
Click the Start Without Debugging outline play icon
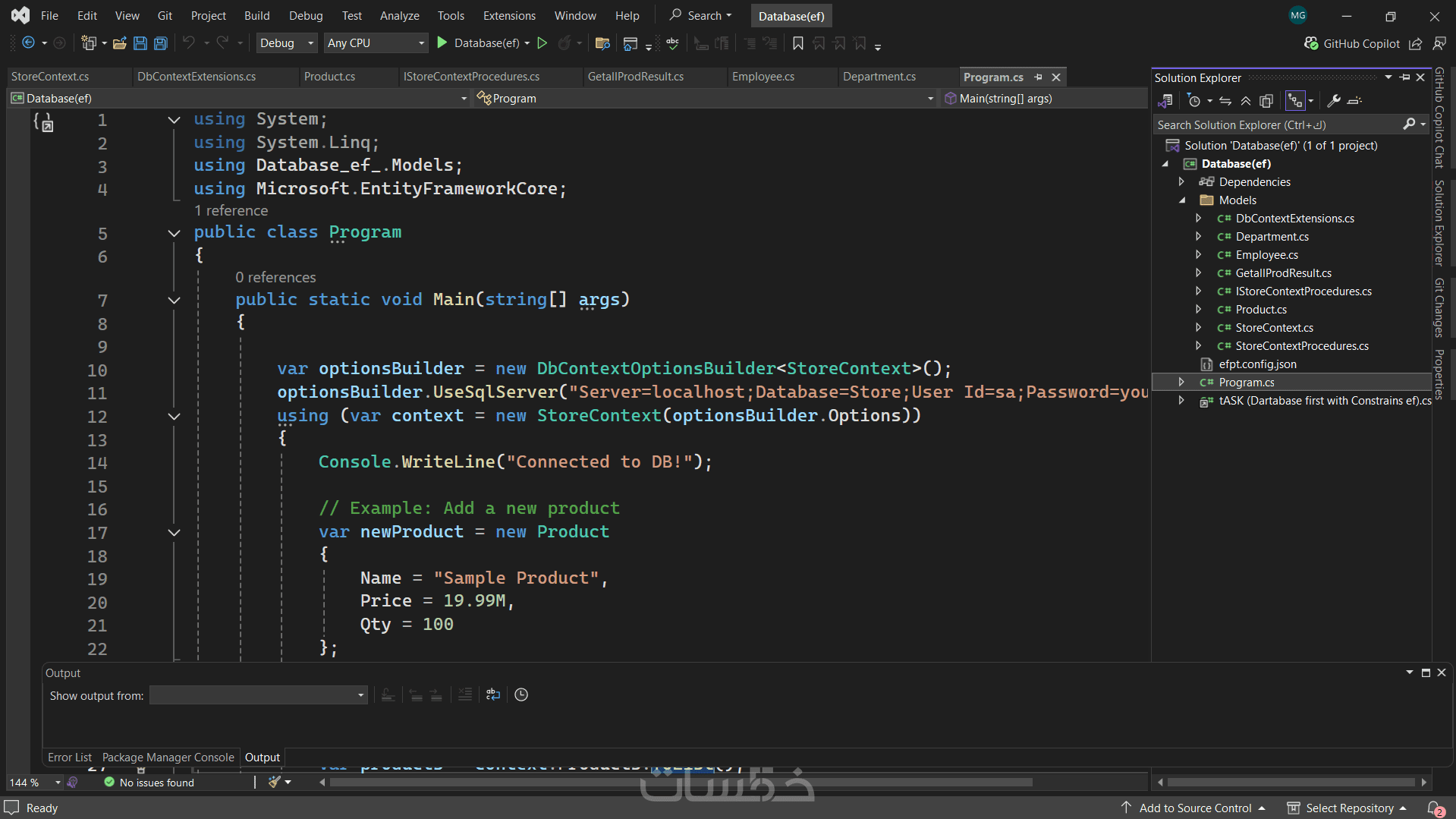(x=542, y=43)
